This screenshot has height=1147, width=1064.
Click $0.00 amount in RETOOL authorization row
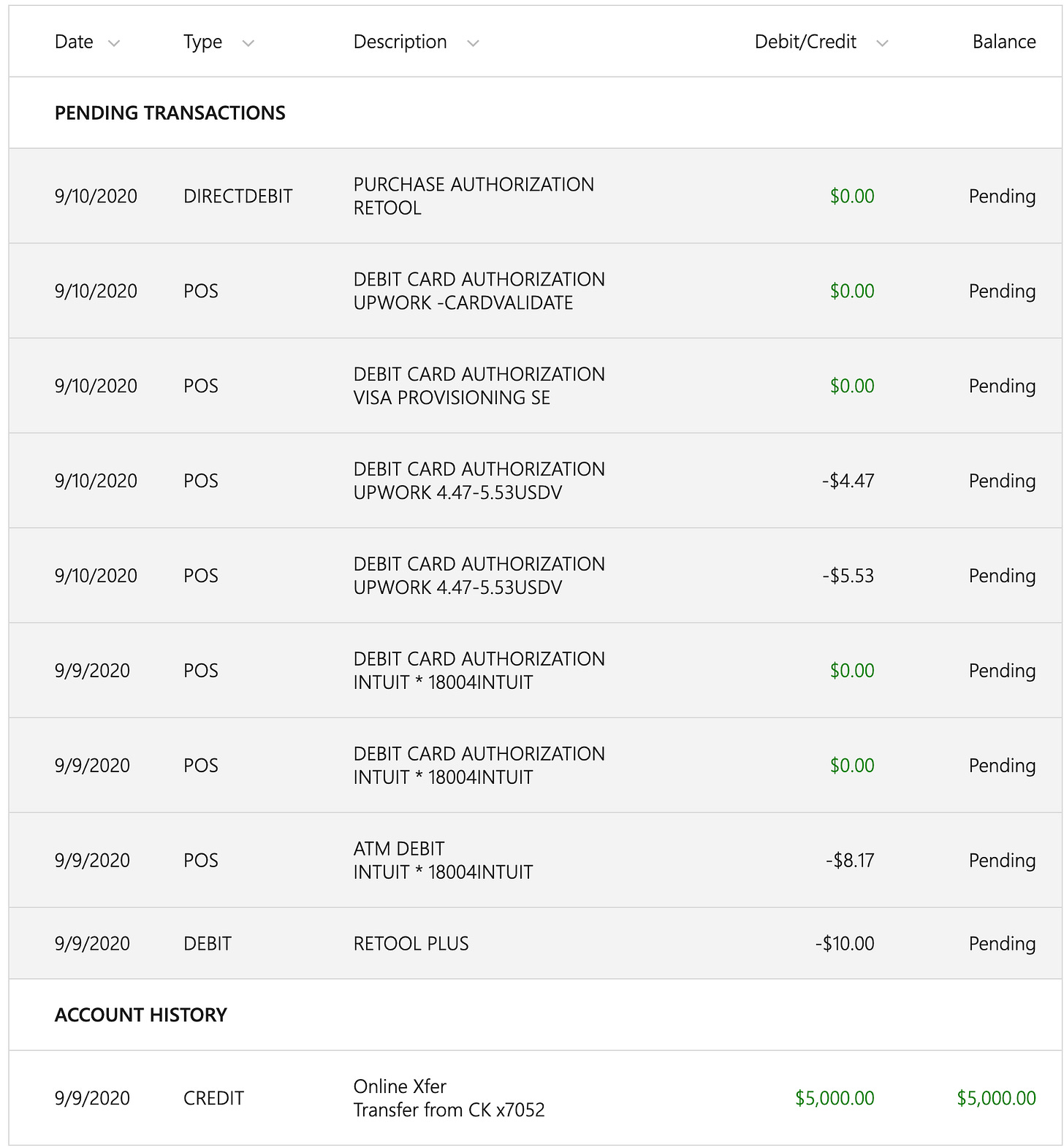coord(852,196)
